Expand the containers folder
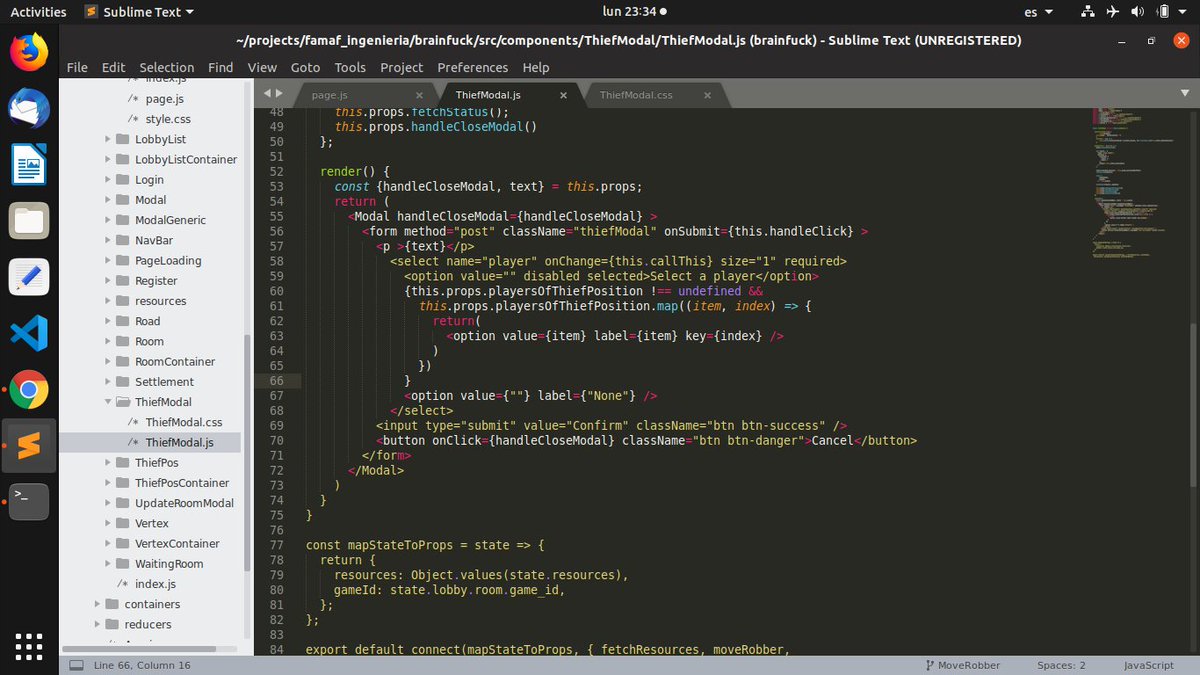Image resolution: width=1200 pixels, height=675 pixels. click(97, 604)
